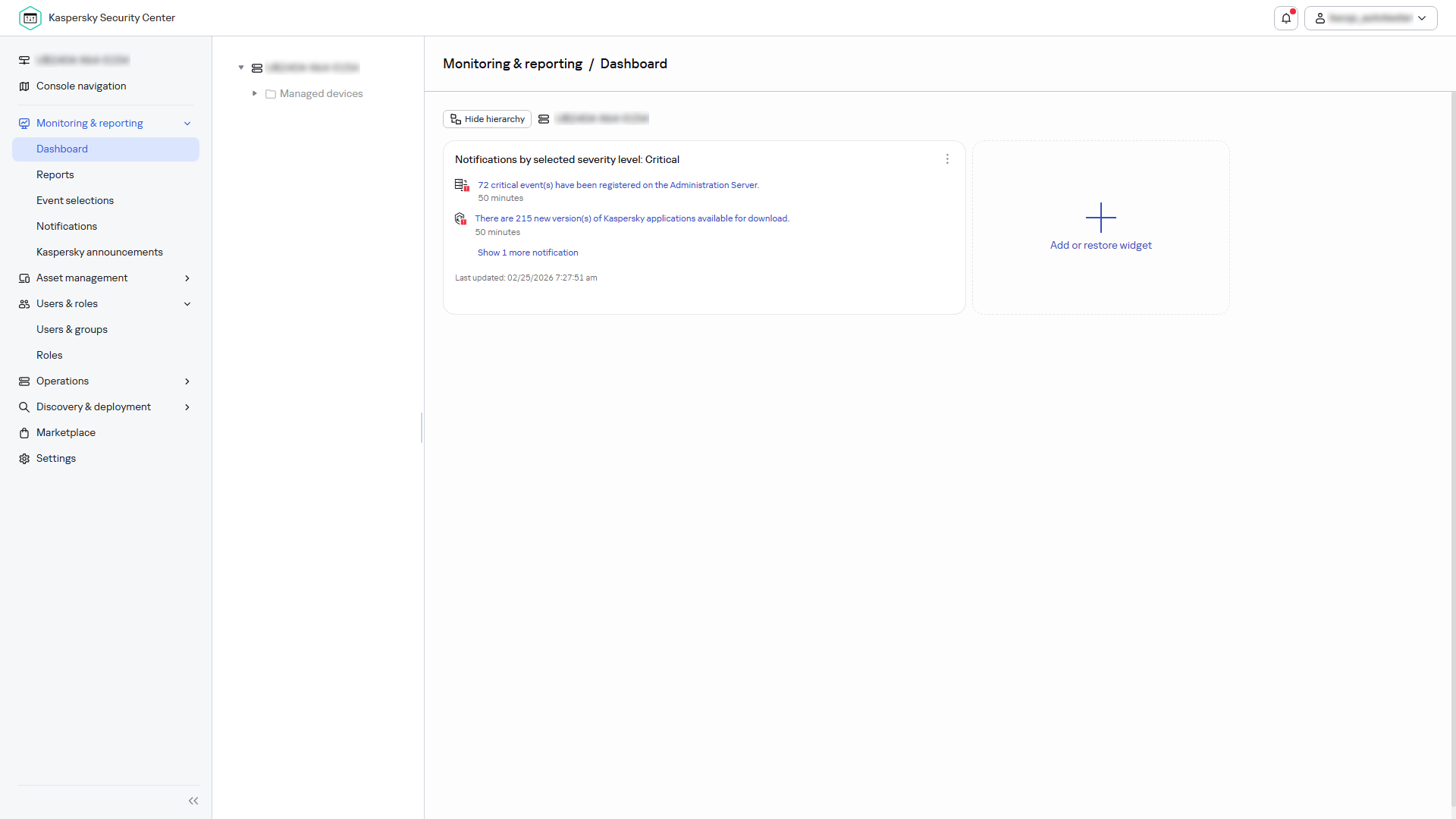
Task: Click the Settings gear icon
Action: tap(24, 459)
